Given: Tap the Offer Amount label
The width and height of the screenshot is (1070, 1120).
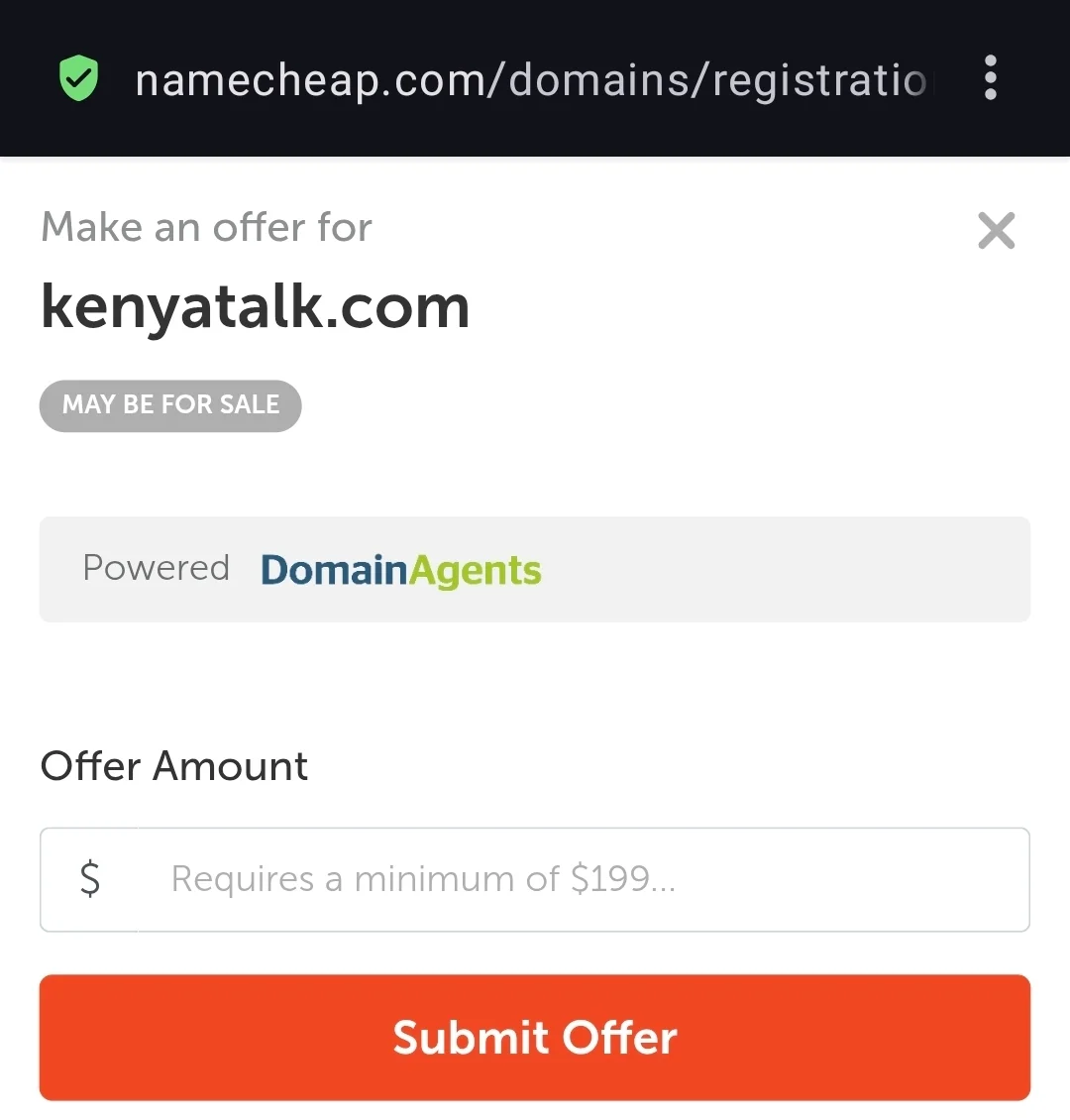Looking at the screenshot, I should point(174,766).
